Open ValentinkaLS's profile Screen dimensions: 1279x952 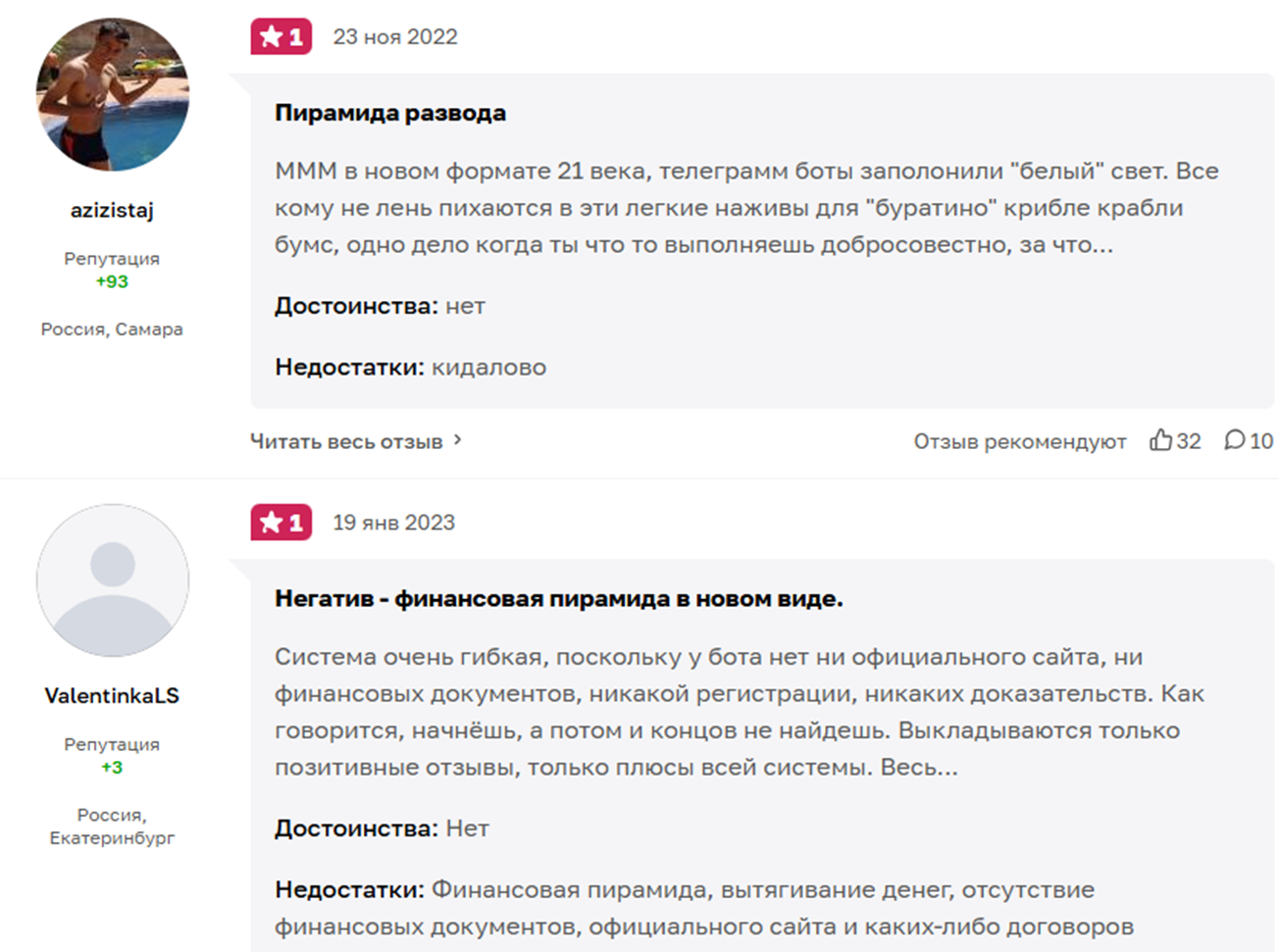click(113, 694)
